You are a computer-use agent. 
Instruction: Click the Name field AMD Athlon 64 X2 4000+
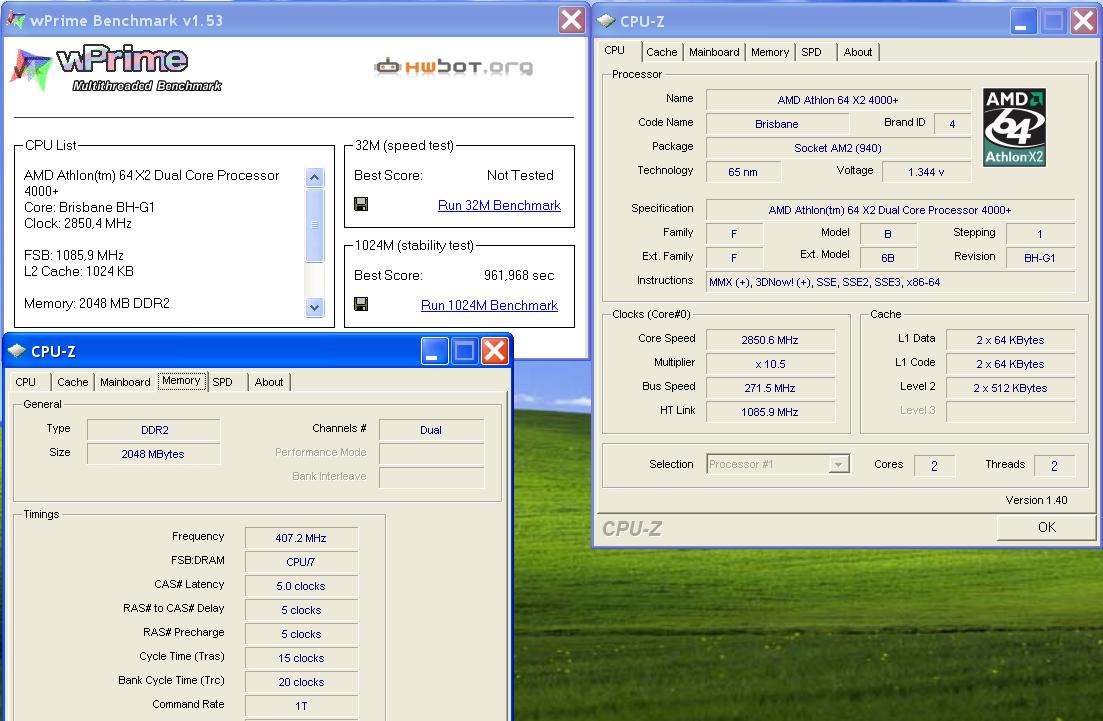838,100
